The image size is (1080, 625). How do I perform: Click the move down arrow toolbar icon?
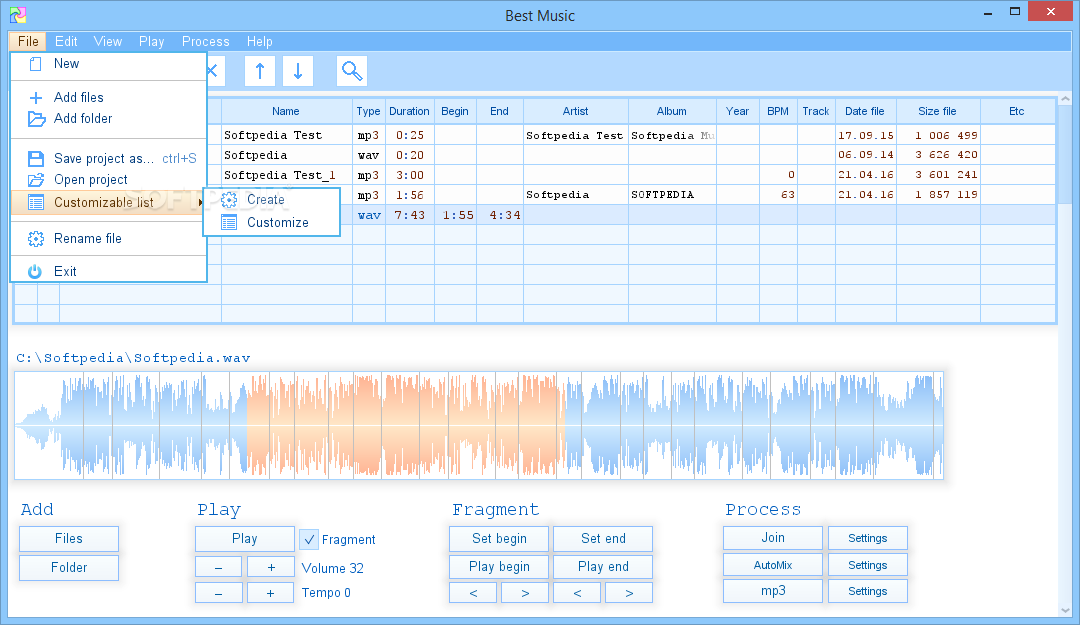click(298, 71)
